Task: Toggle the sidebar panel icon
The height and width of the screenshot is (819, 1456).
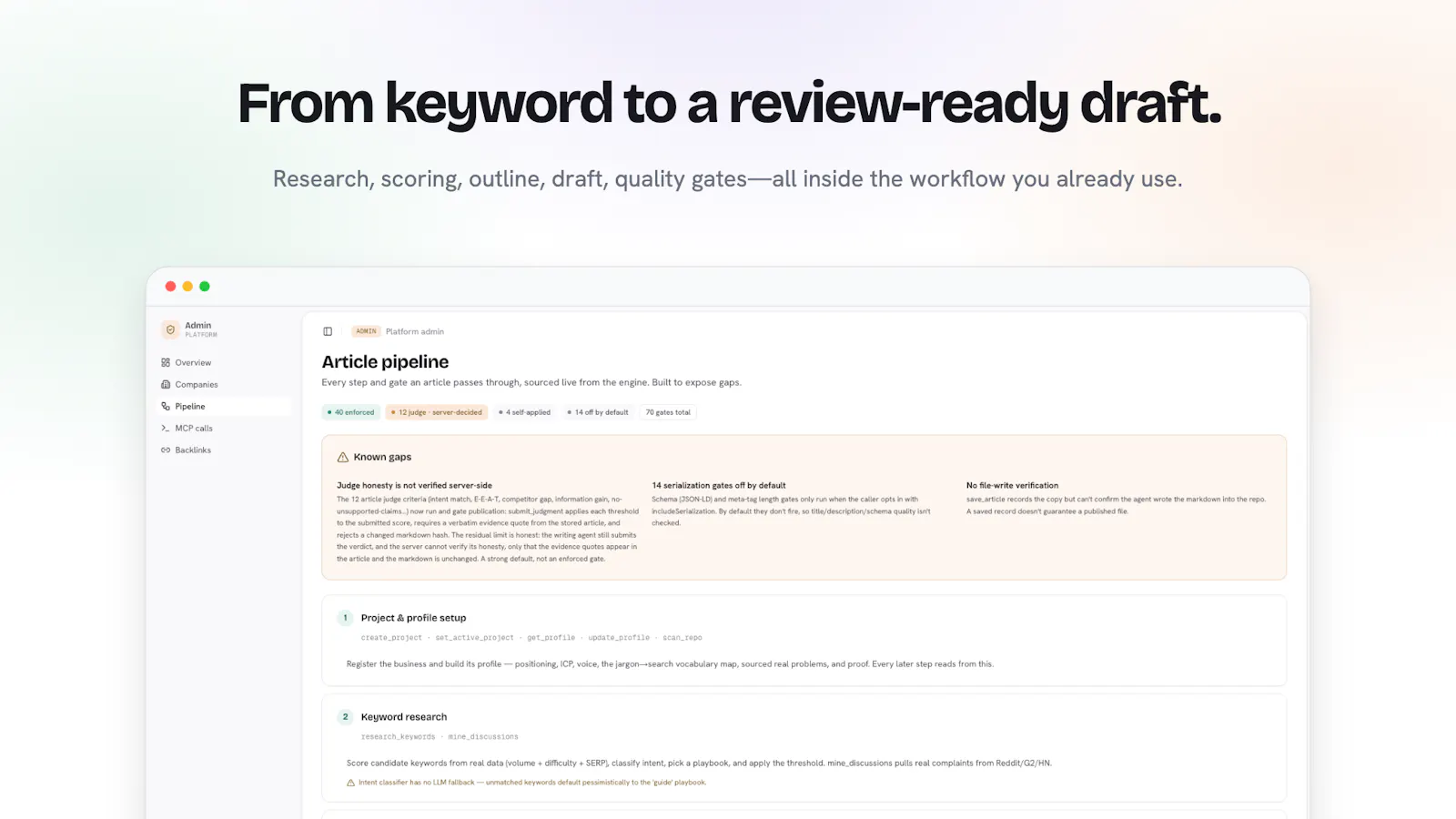Action: point(328,331)
